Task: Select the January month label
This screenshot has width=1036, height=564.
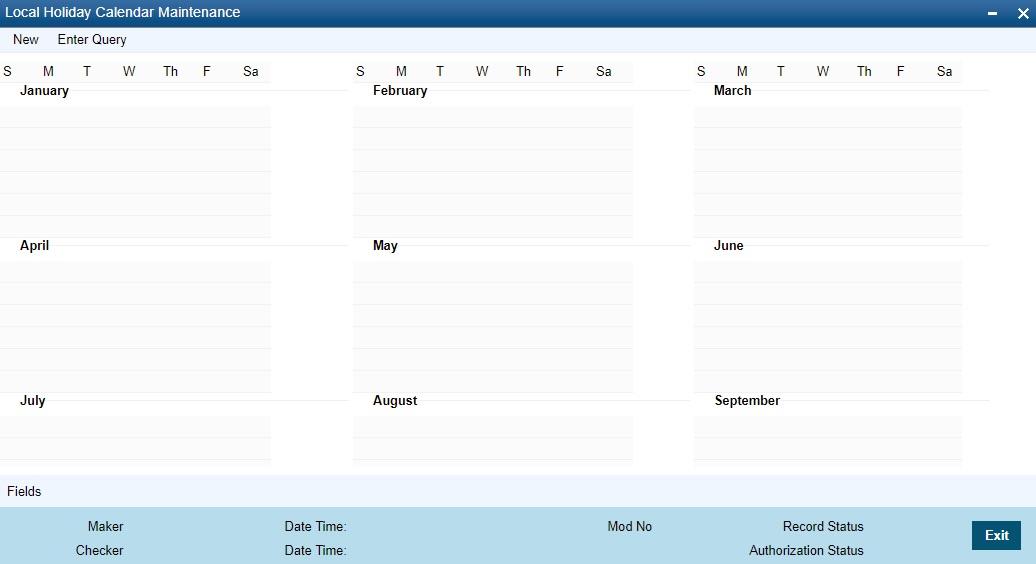Action: pos(44,90)
